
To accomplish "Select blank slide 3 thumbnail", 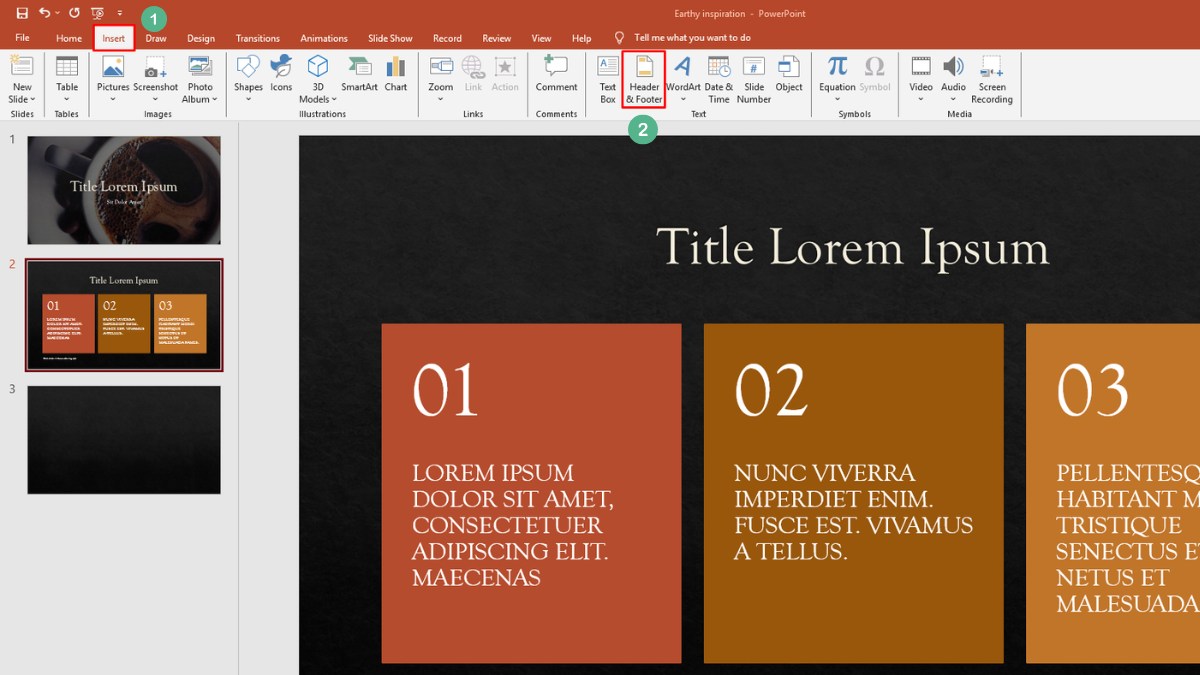I will tap(124, 440).
